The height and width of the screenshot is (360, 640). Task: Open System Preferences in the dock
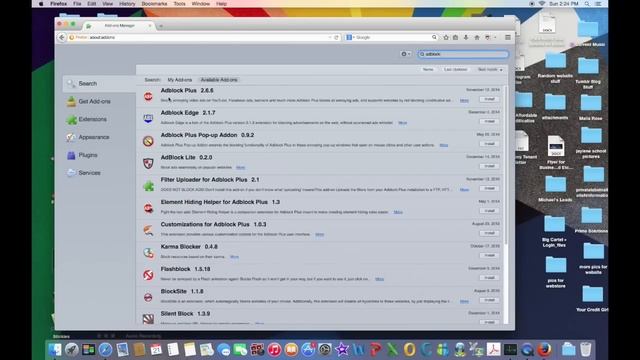325,349
